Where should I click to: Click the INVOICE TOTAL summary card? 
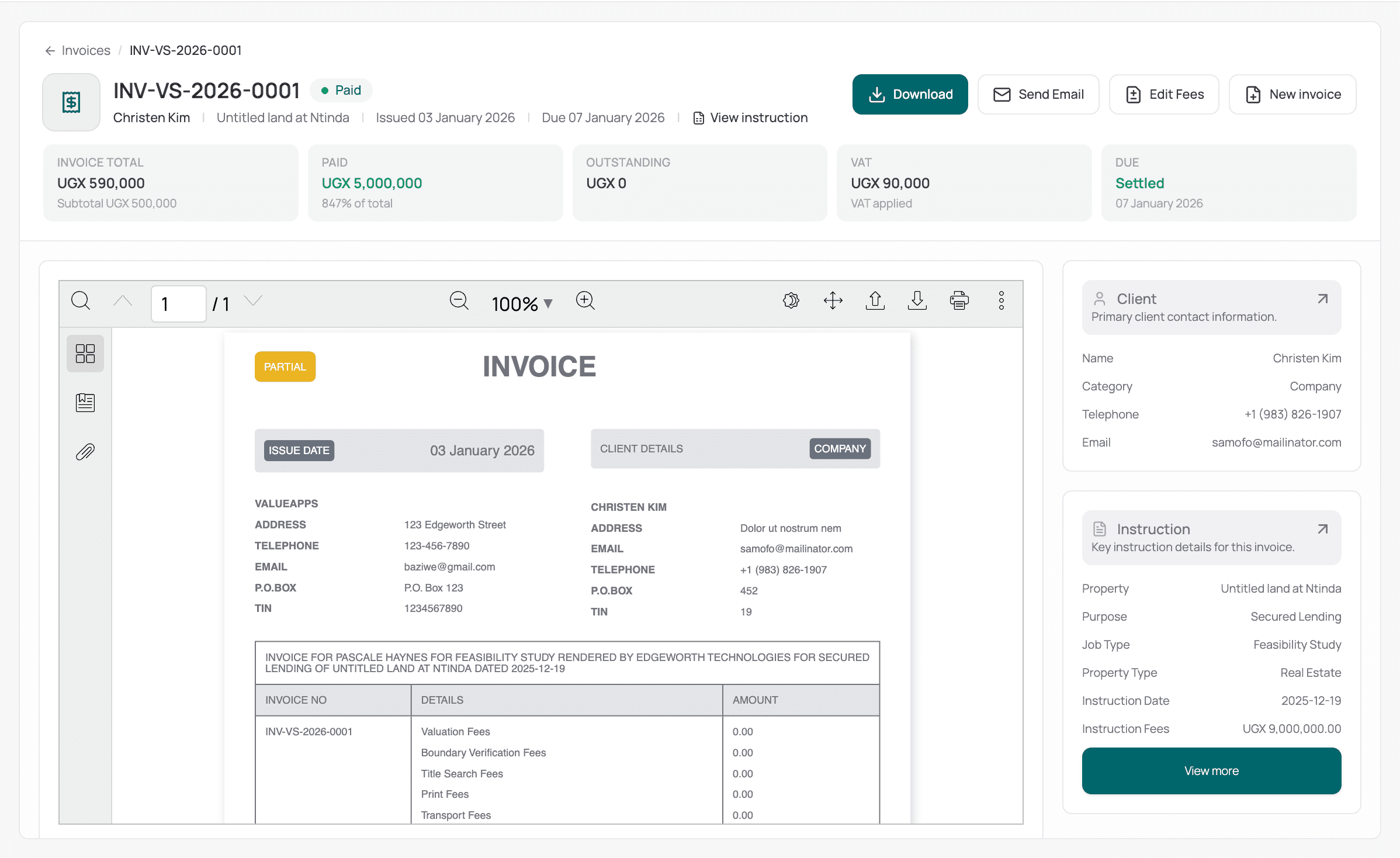coord(171,183)
